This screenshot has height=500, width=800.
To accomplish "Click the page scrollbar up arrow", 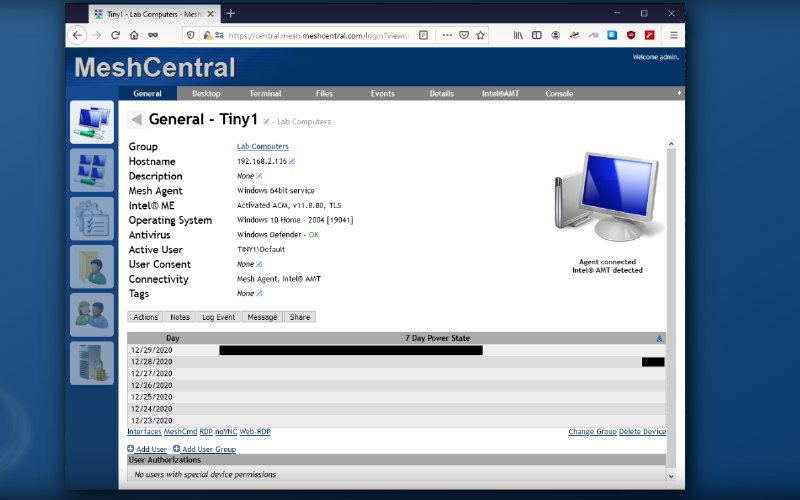I will point(671,144).
